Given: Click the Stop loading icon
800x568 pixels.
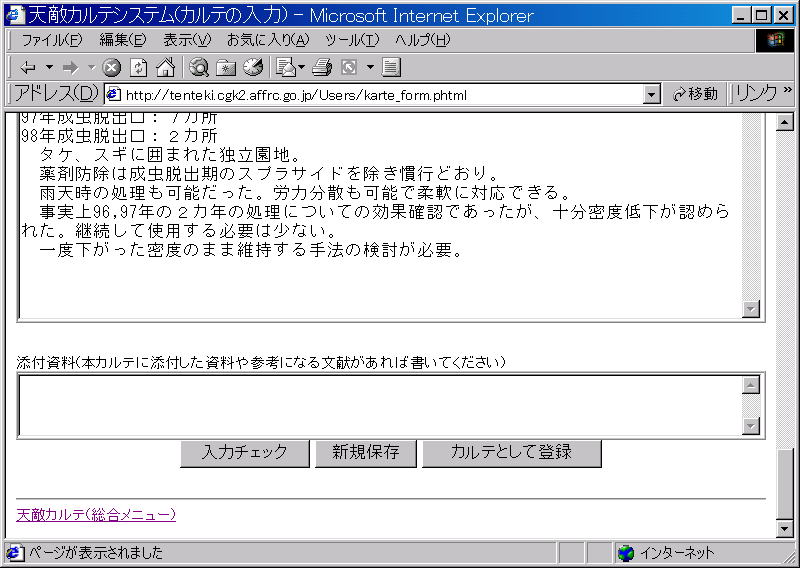Looking at the screenshot, I should (112, 68).
